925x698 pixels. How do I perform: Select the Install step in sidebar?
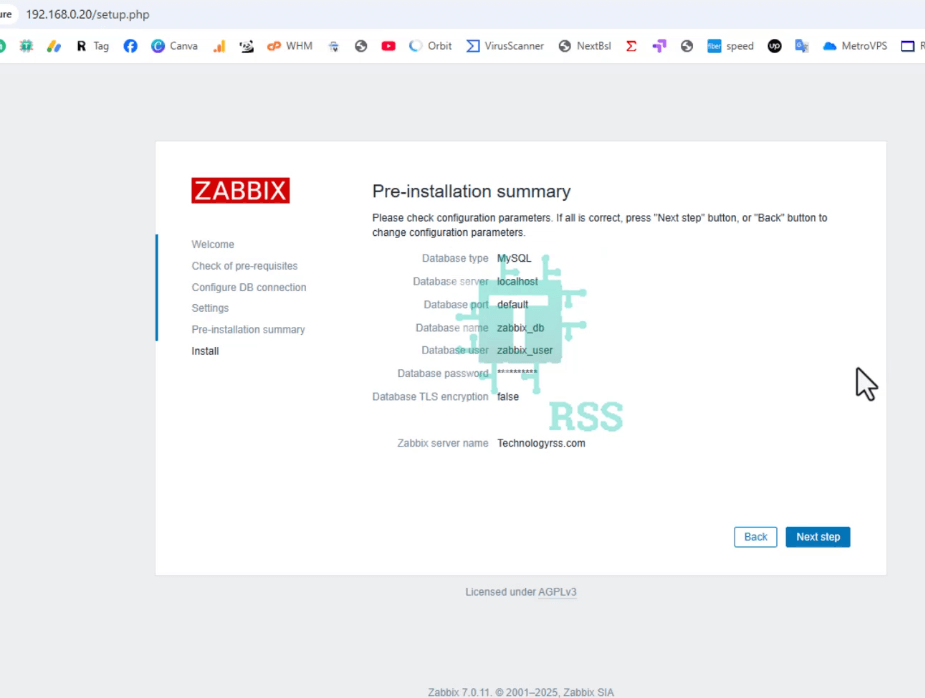(x=205, y=351)
